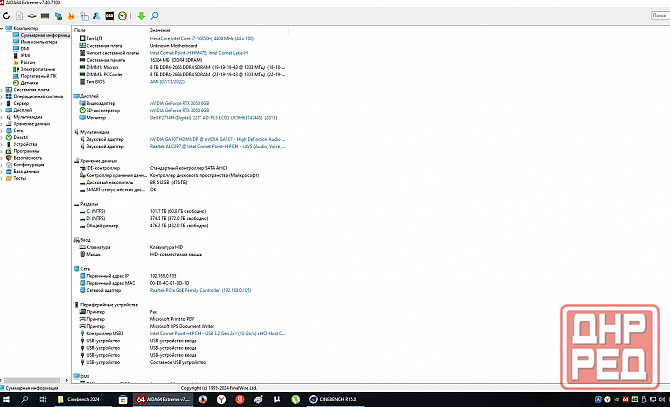Select Датчики (sensors) in the tree
Viewport: 670px width, 407px height.
click(x=29, y=82)
